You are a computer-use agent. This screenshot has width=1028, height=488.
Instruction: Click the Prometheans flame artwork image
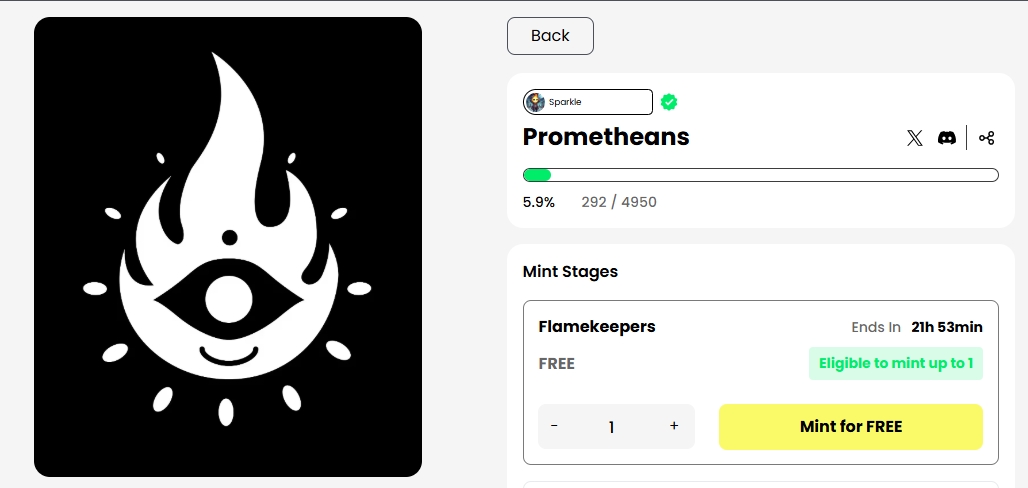228,247
